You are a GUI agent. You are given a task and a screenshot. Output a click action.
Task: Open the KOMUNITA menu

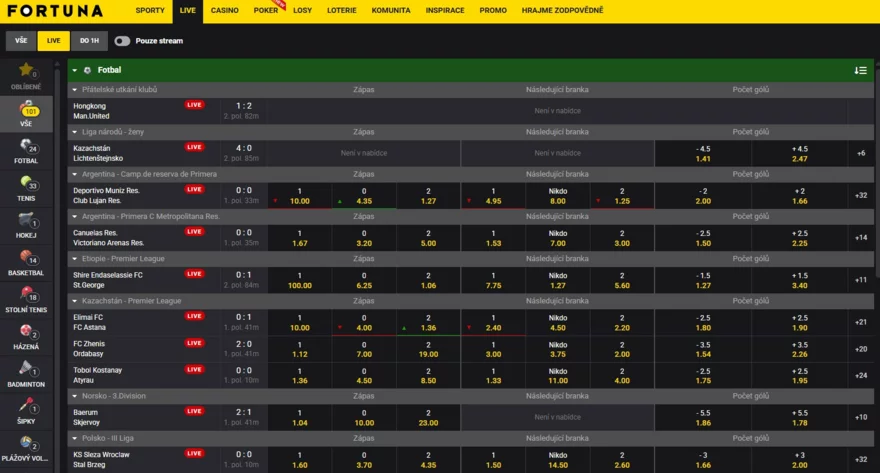point(391,11)
